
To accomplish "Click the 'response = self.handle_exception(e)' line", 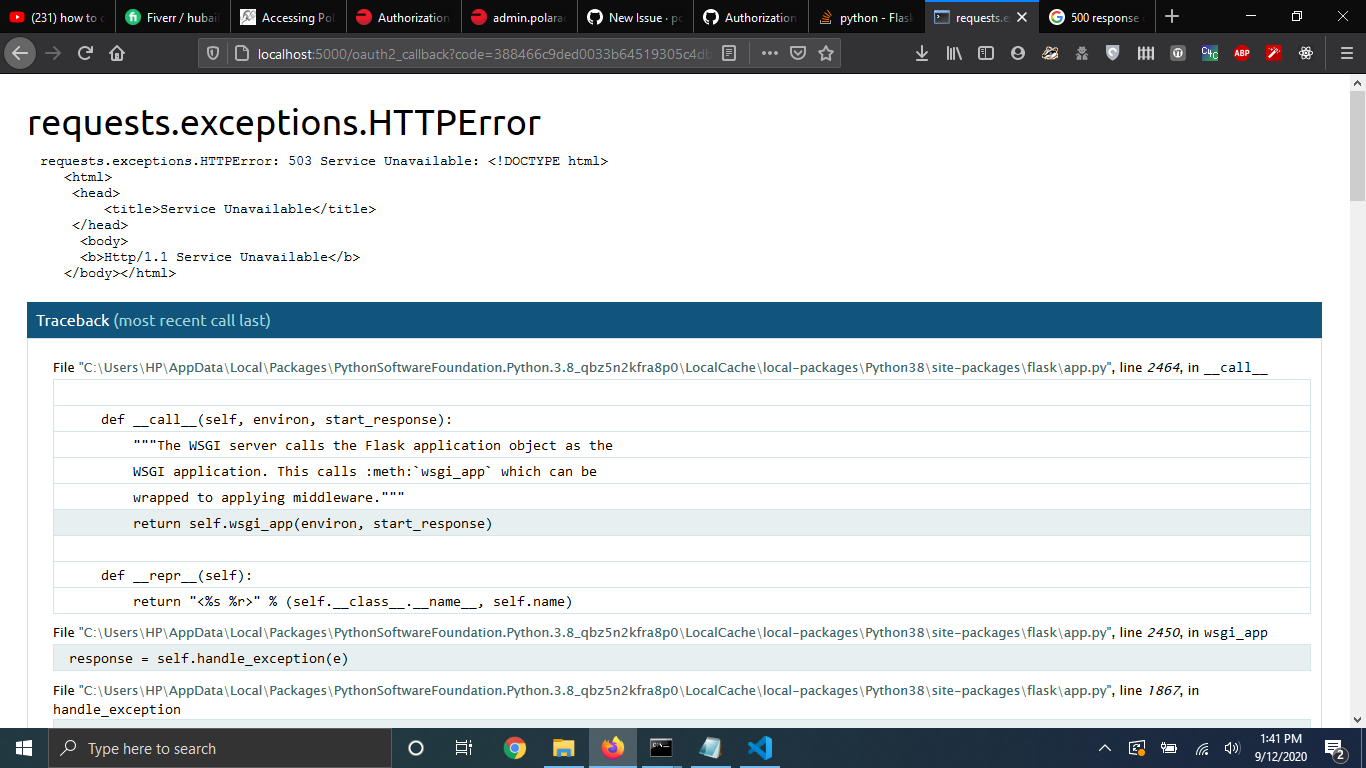I will coord(681,658).
